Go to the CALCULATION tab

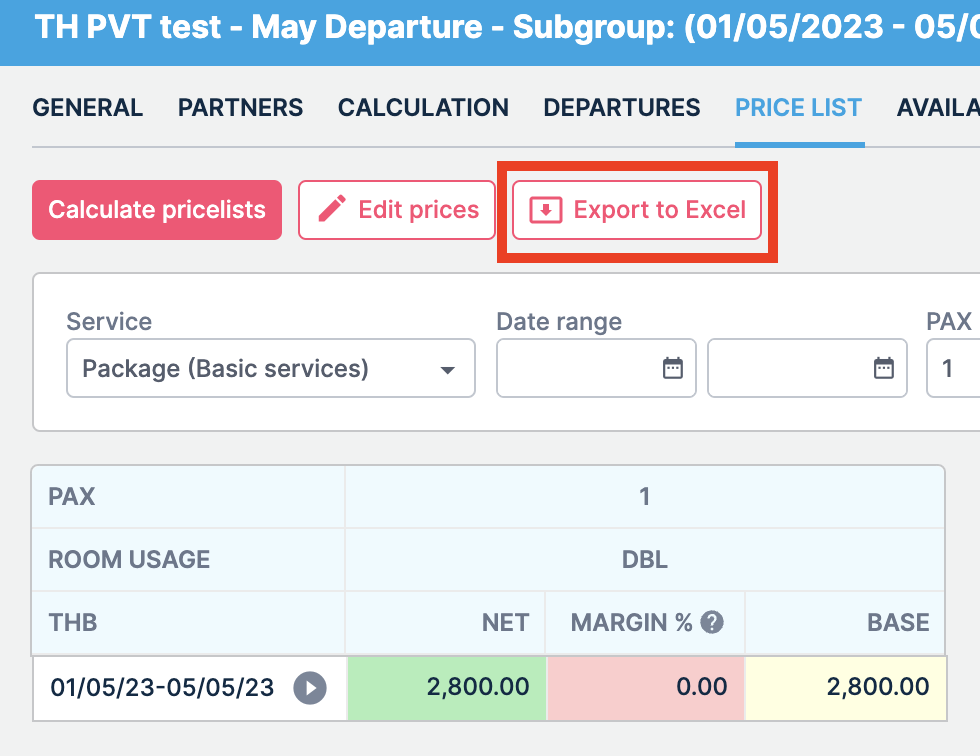pos(423,107)
